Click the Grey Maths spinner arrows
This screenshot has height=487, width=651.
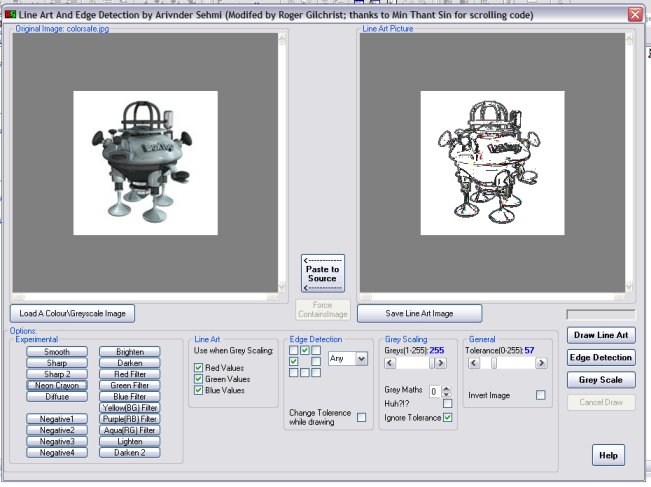[447, 391]
